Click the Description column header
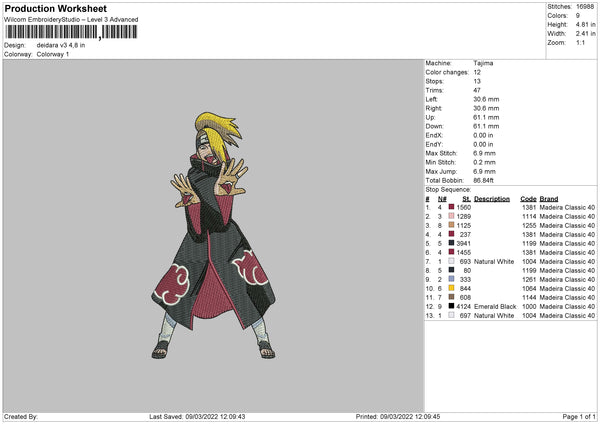The height and width of the screenshot is (424, 600). pyautogui.click(x=492, y=198)
